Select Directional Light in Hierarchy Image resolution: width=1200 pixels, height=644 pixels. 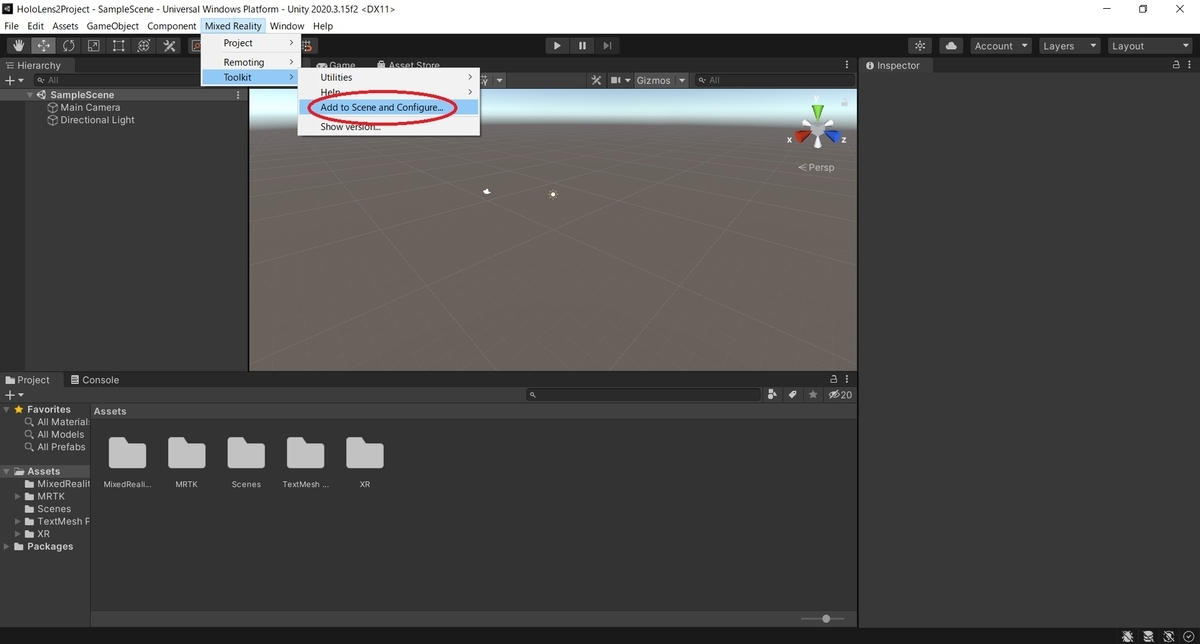pyautogui.click(x=97, y=120)
